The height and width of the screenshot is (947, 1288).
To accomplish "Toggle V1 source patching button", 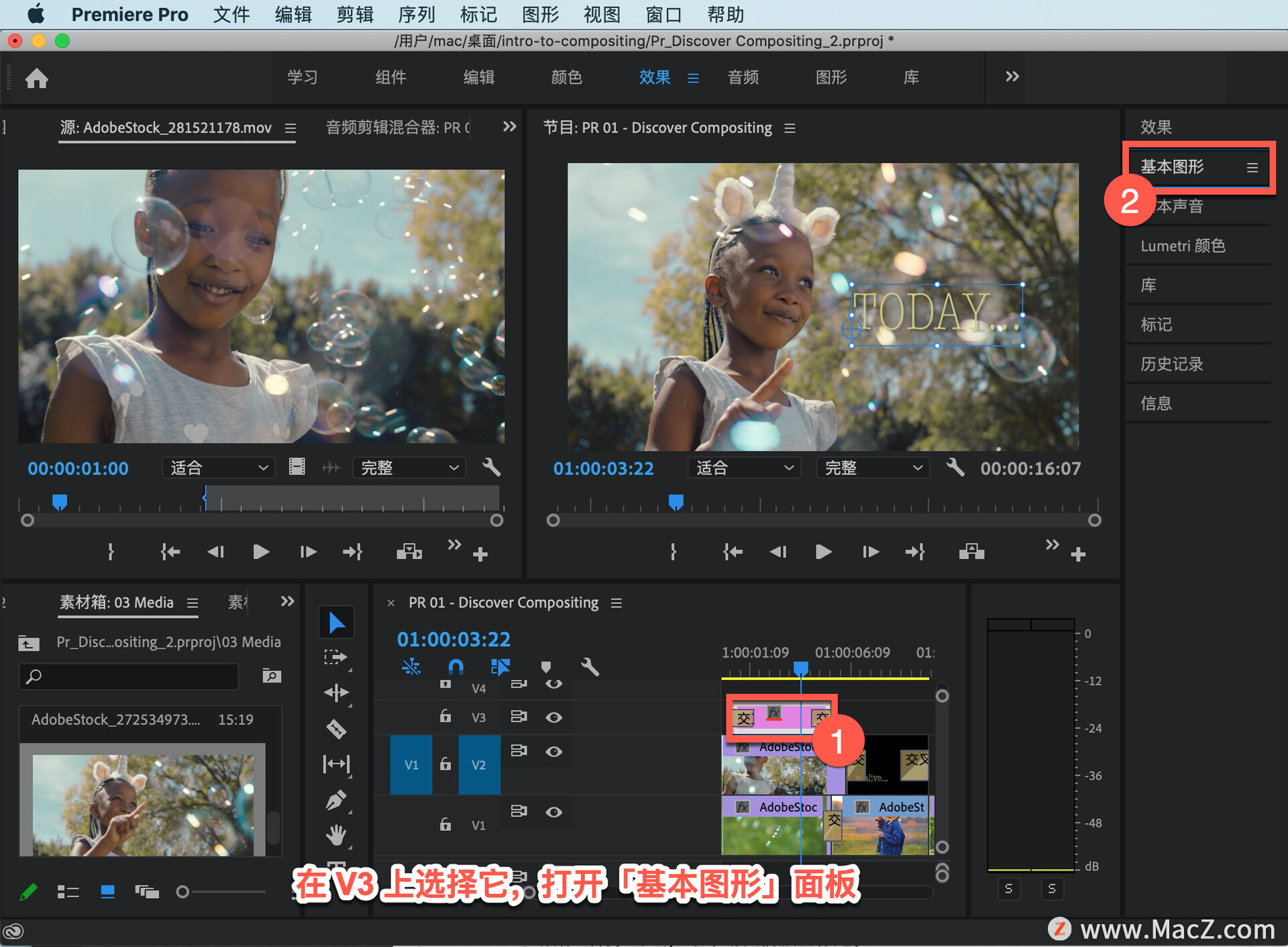I will (x=411, y=764).
